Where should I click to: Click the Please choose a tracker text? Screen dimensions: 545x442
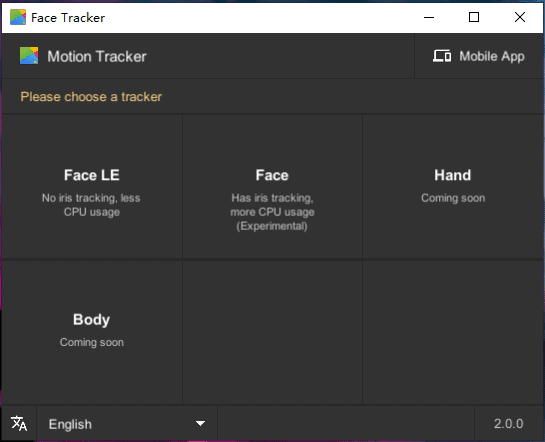(91, 97)
